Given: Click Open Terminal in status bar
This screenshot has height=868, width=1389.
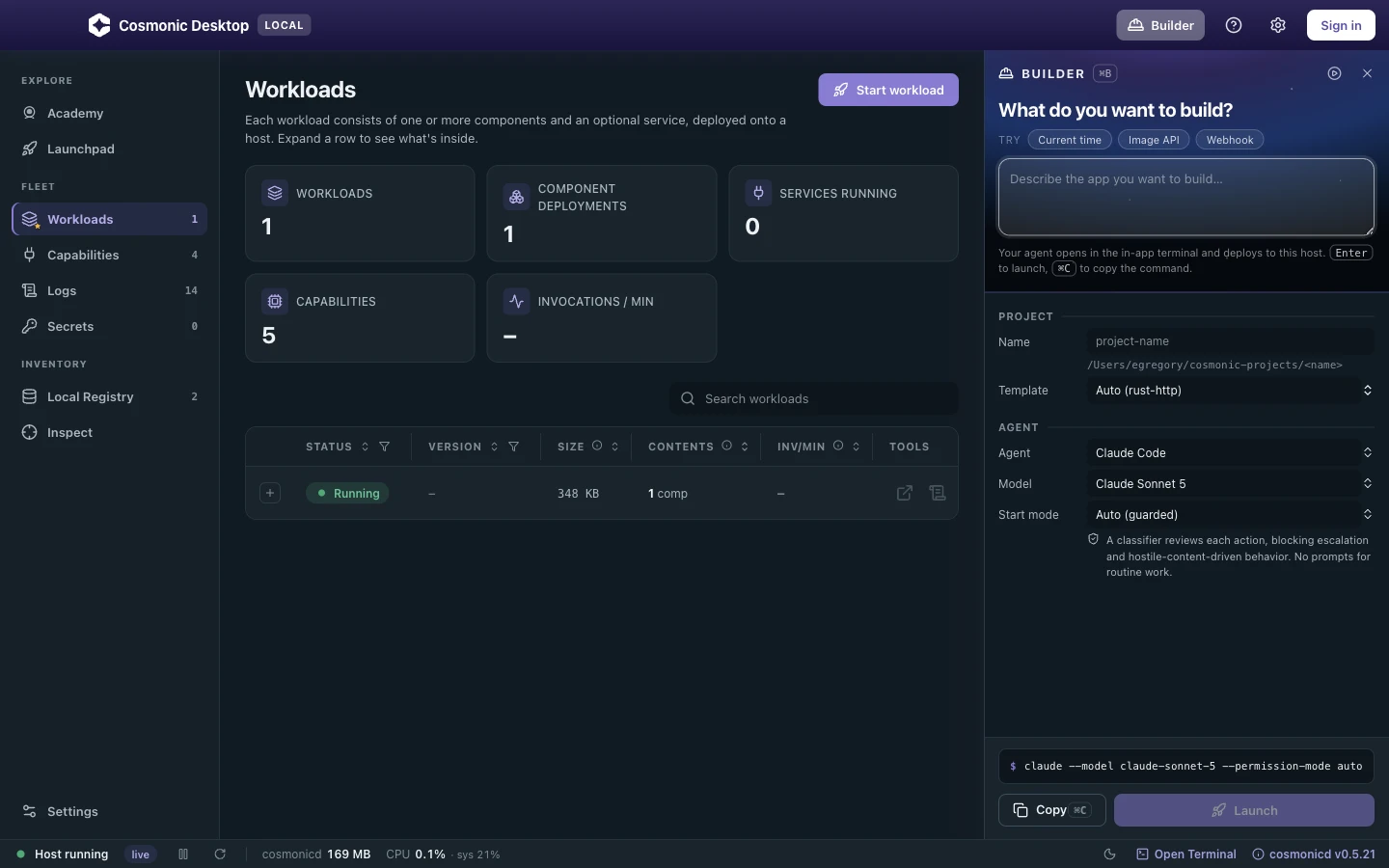Looking at the screenshot, I should click(1186, 854).
